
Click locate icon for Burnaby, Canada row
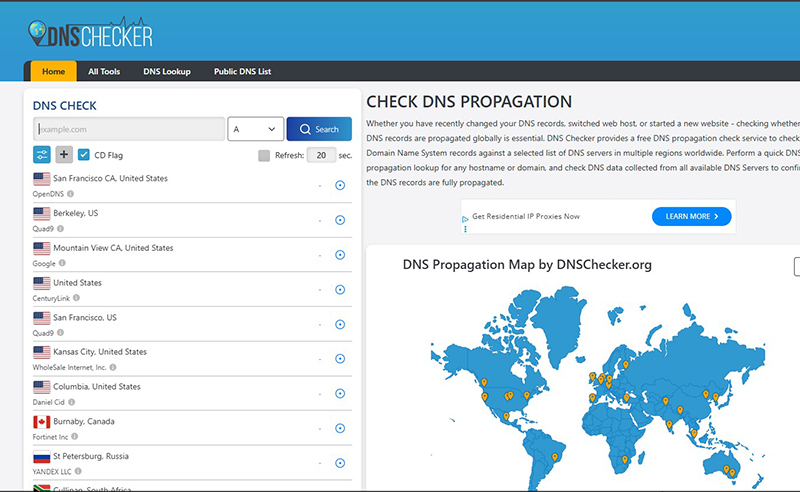pos(340,428)
